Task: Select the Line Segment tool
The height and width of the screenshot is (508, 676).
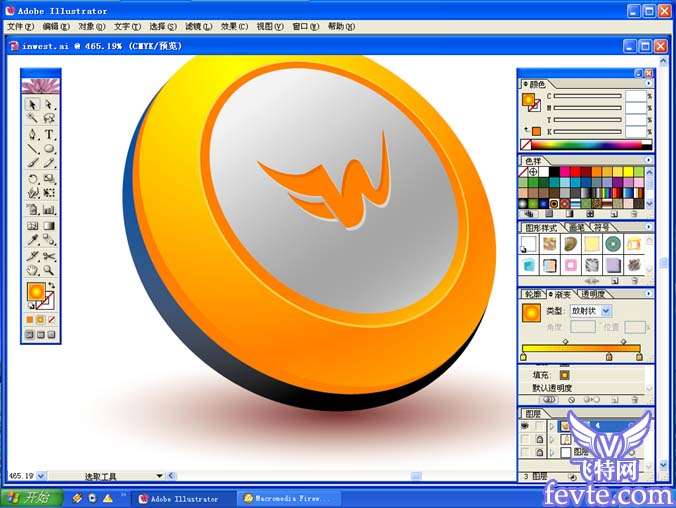Action: click(32, 149)
